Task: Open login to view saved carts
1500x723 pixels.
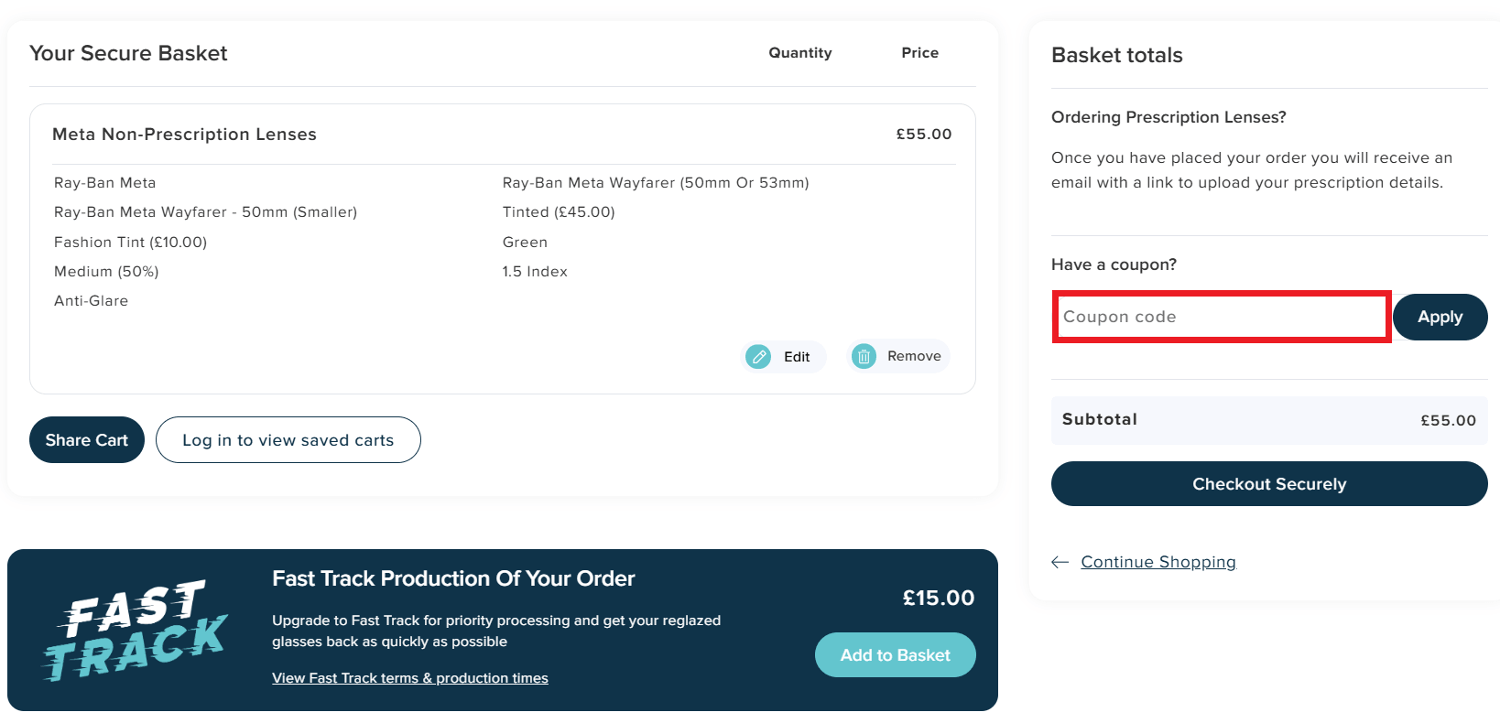Action: pos(288,439)
